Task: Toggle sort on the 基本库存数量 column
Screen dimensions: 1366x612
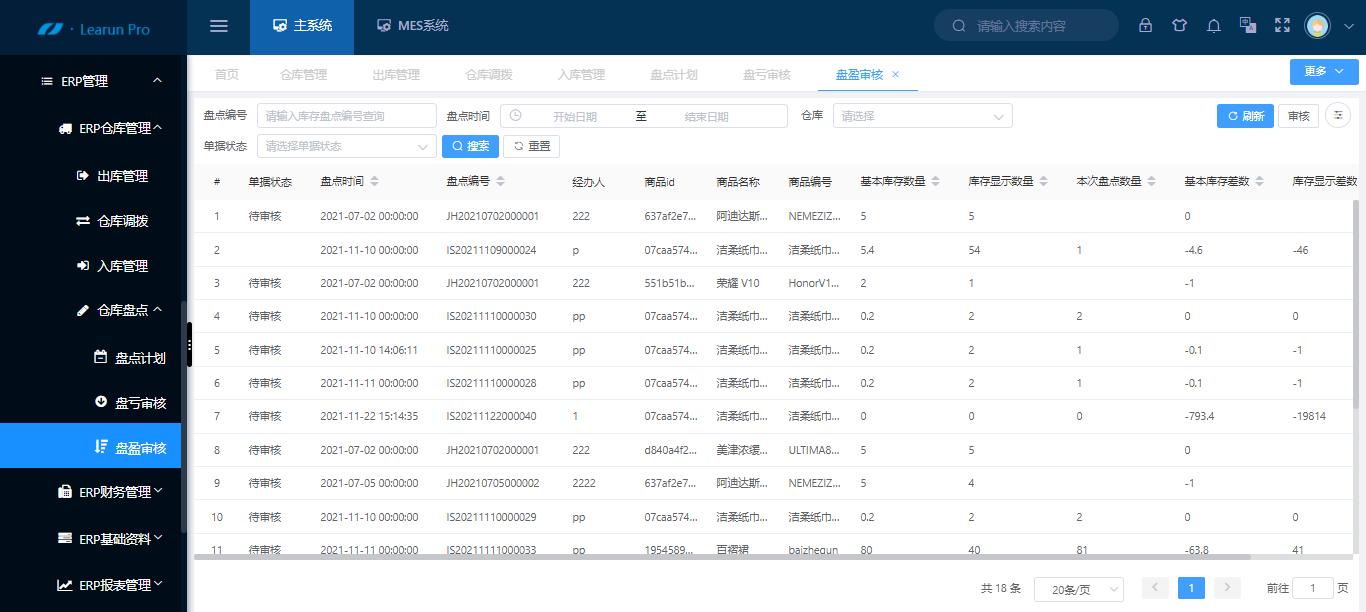Action: point(935,181)
